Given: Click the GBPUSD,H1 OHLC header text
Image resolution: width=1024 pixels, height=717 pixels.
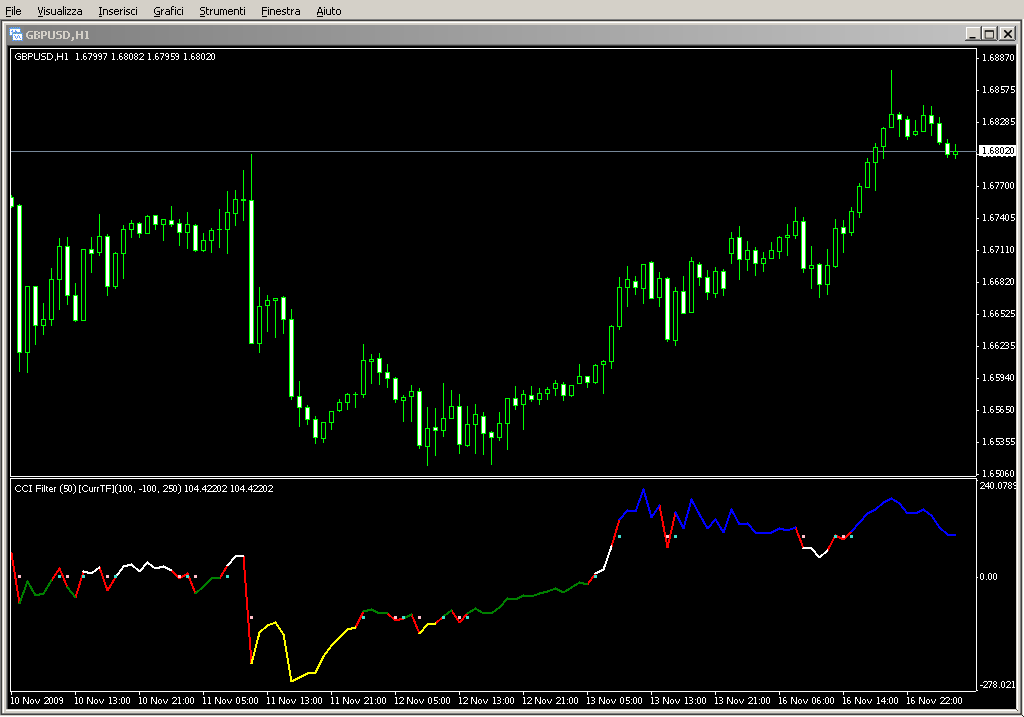Looking at the screenshot, I should [115, 57].
